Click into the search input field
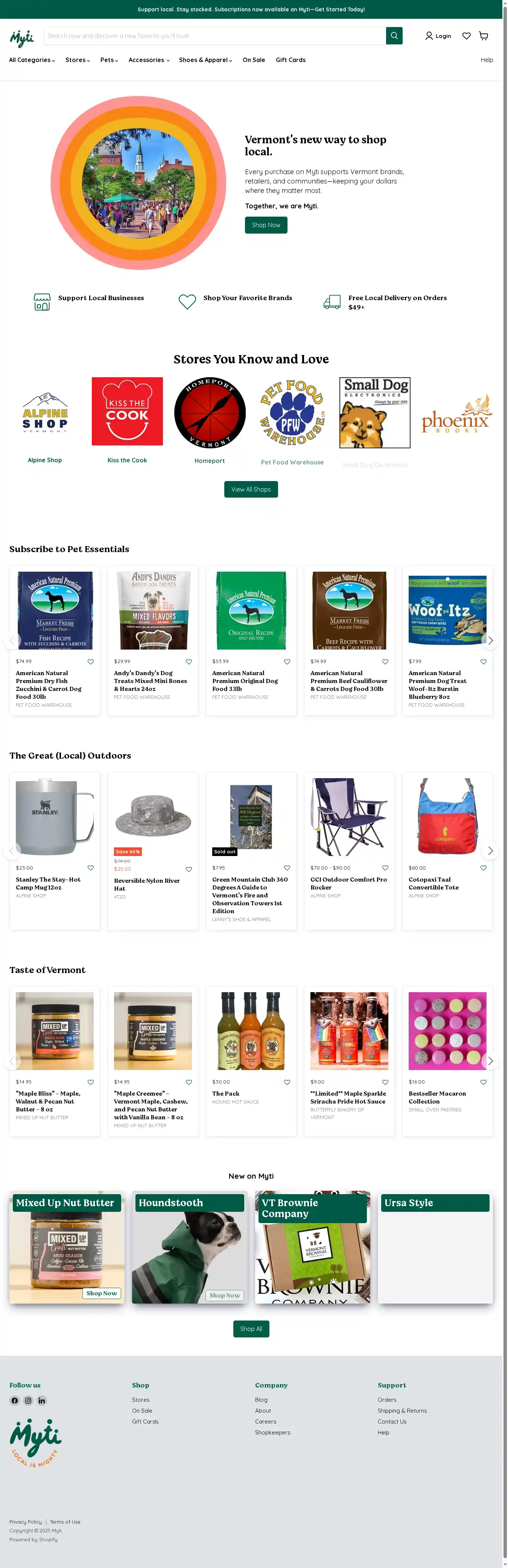The height and width of the screenshot is (1568, 508). pyautogui.click(x=215, y=36)
